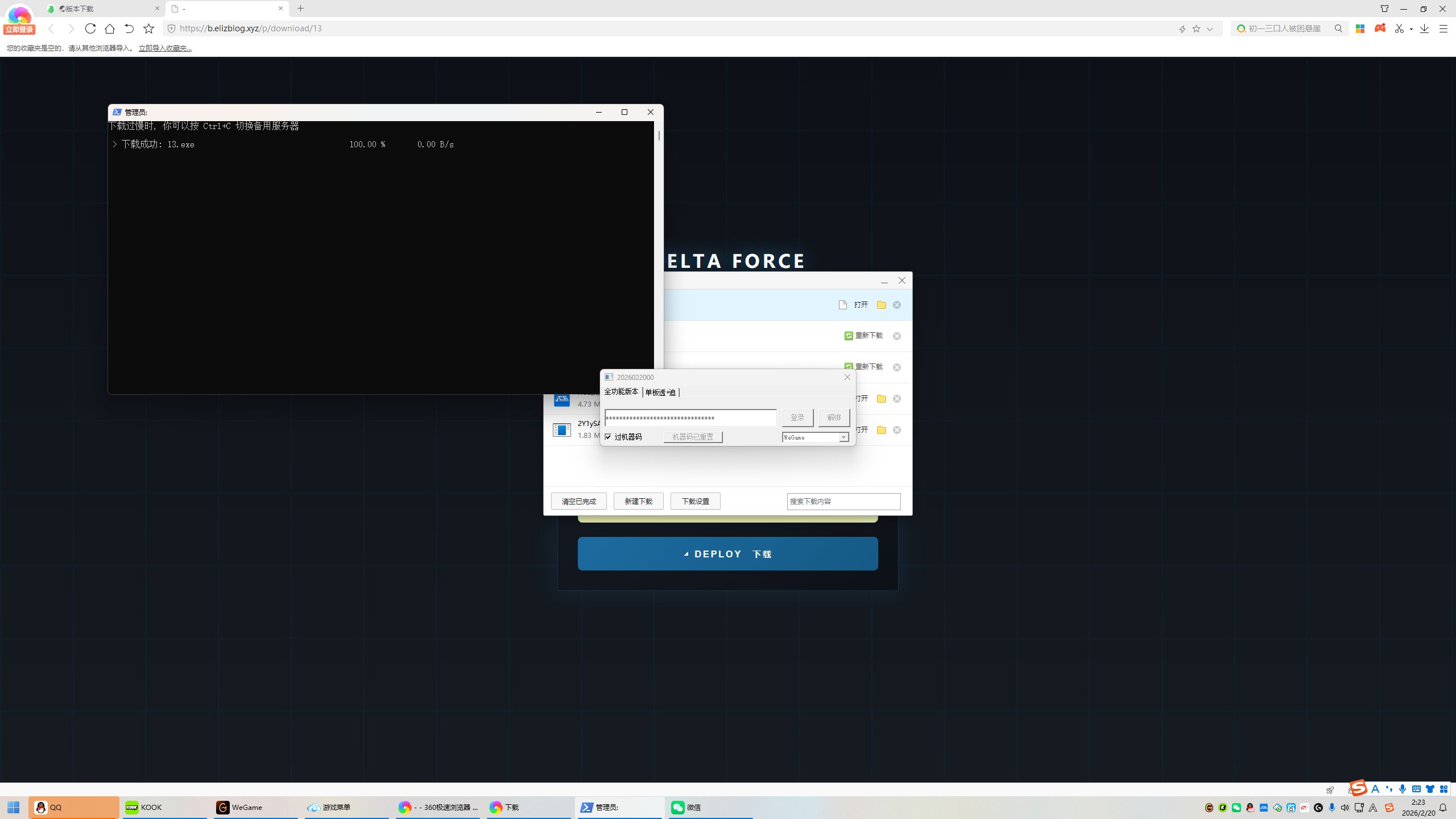Image resolution: width=1456 pixels, height=819 pixels.
Task: Open the browser downloads arrow icon
Action: pos(1424,28)
